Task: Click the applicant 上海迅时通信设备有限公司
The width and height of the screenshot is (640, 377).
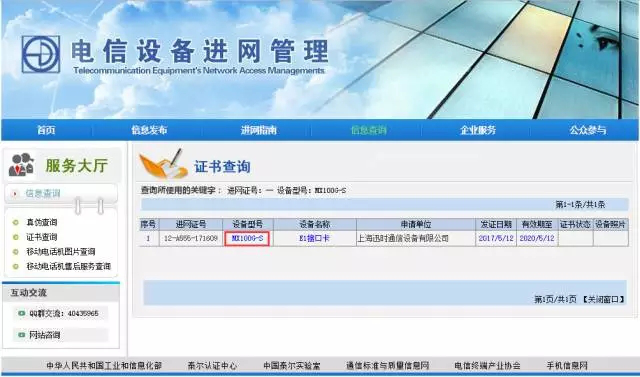Action: [x=403, y=238]
